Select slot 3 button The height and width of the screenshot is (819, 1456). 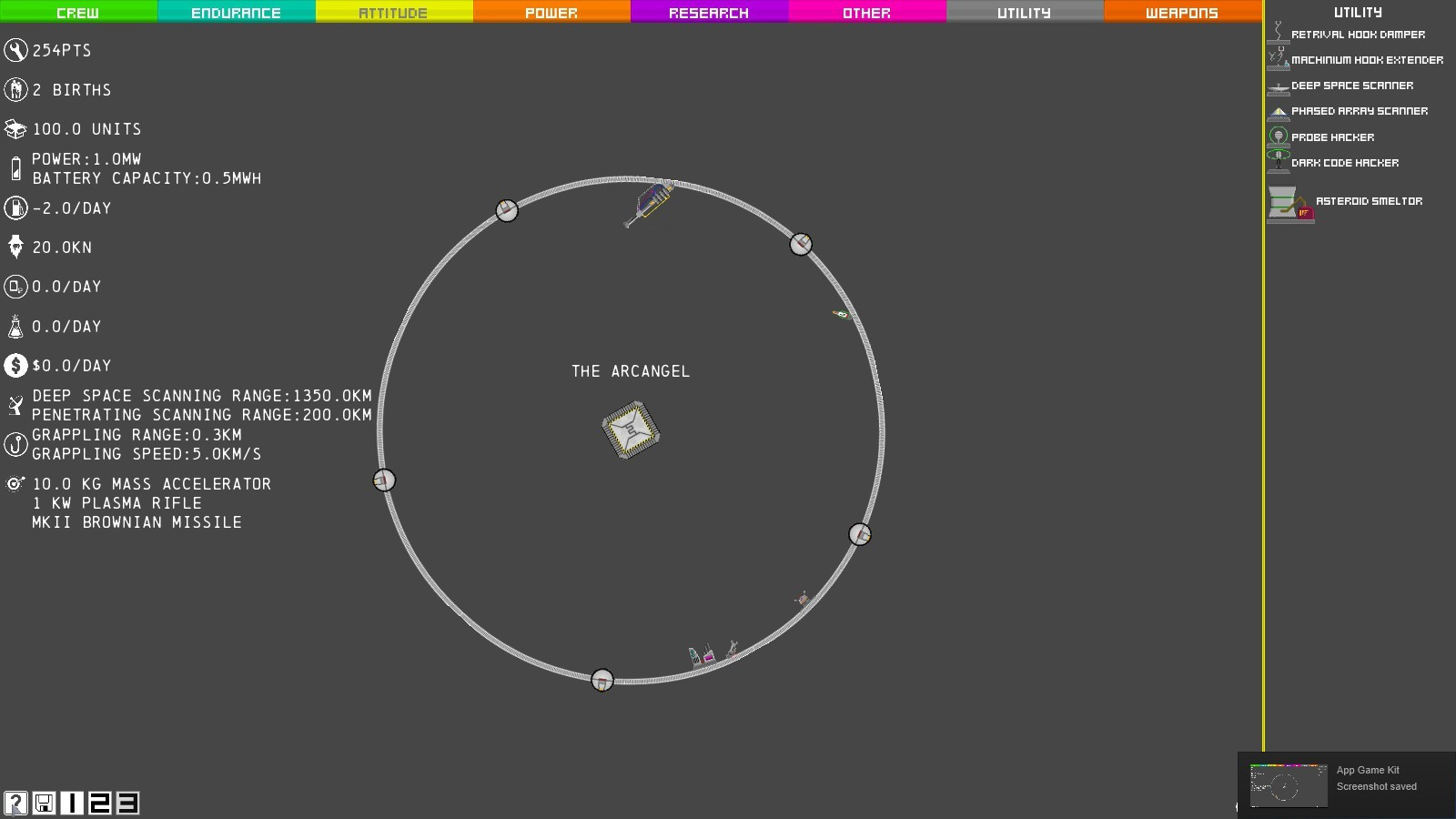(x=128, y=803)
